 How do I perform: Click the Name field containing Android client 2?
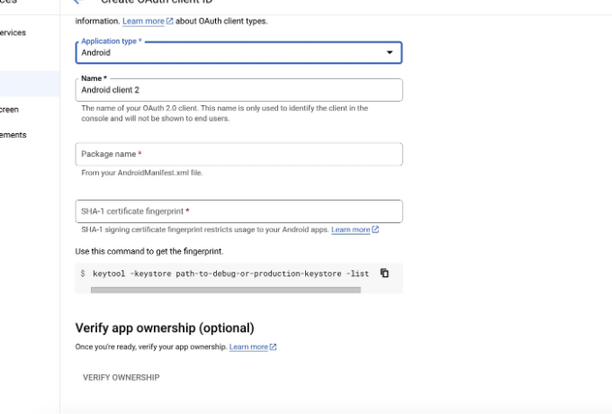click(238, 90)
